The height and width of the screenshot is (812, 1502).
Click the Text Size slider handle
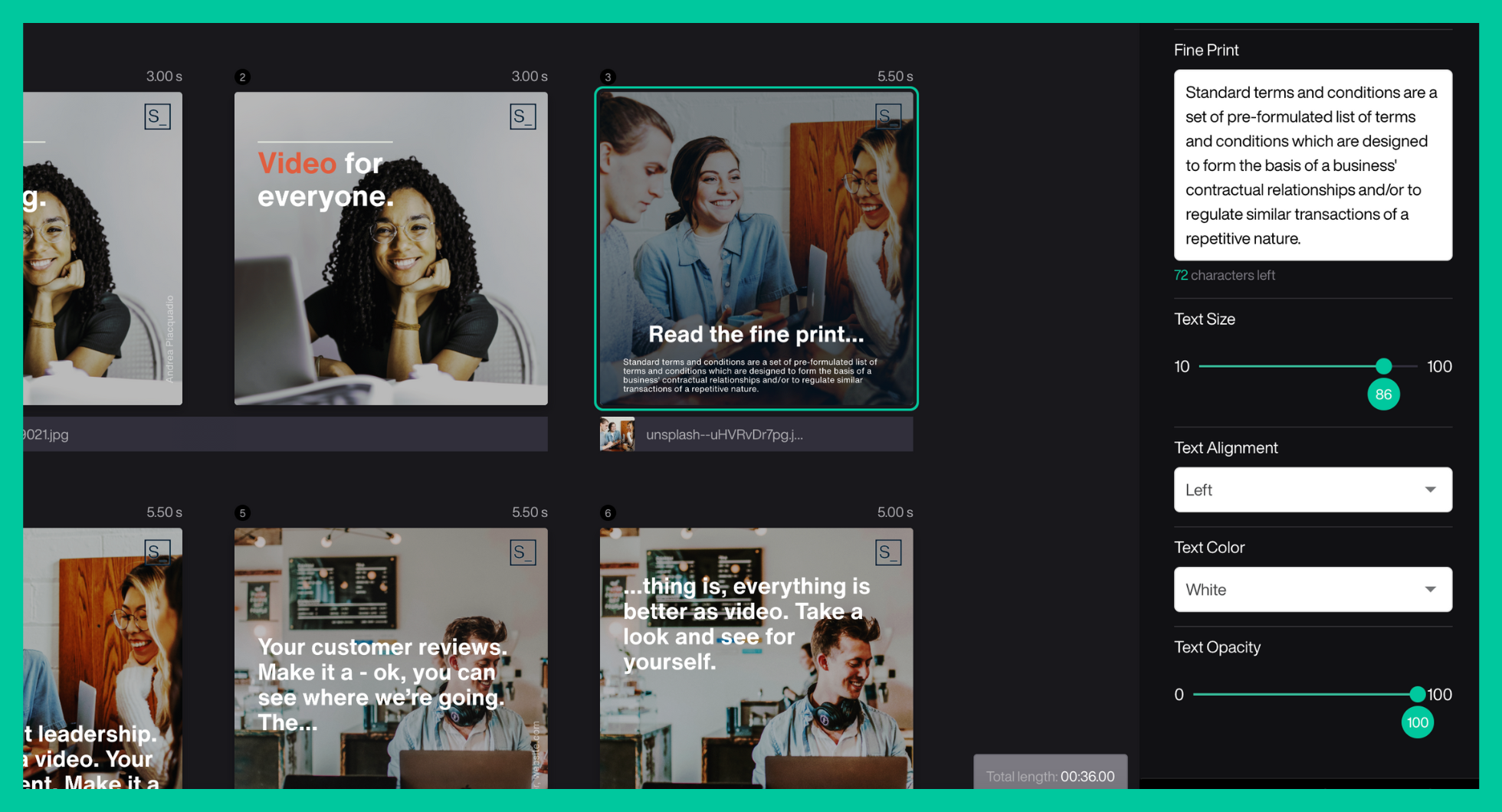(x=1383, y=366)
